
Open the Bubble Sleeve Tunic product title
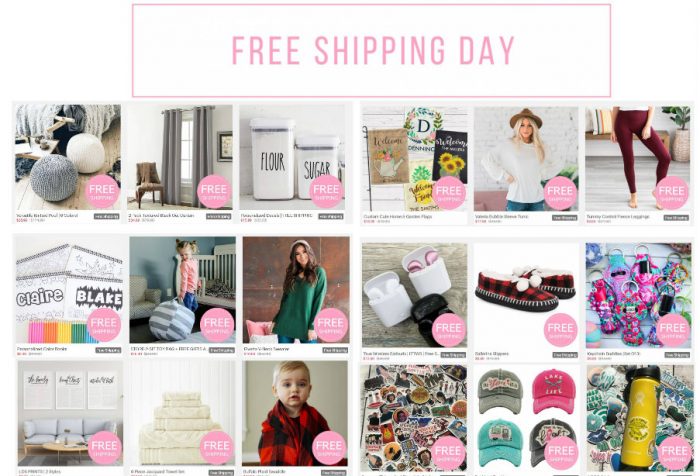(501, 217)
